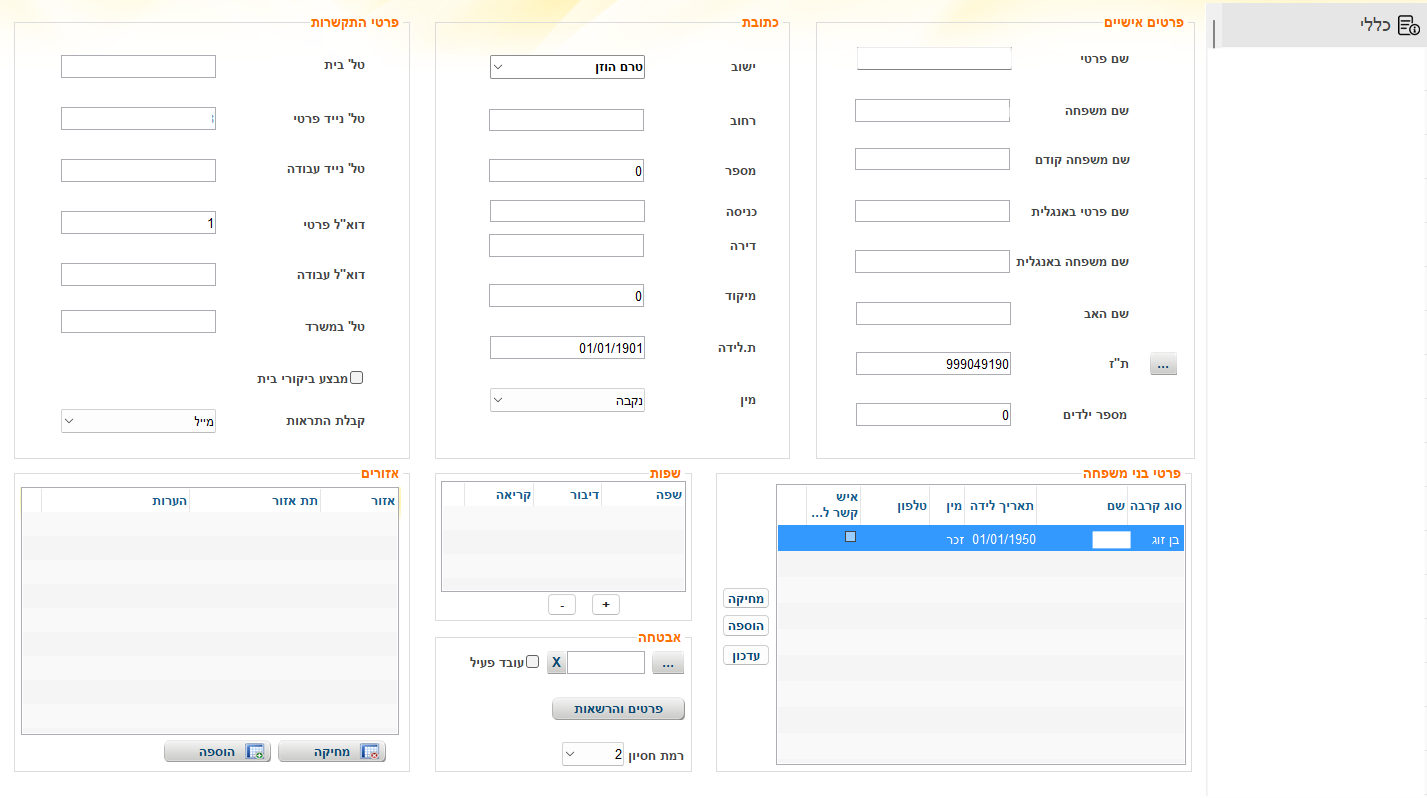Click the plus button under שפות table
Image resolution: width=1427 pixels, height=798 pixels.
[606, 604]
